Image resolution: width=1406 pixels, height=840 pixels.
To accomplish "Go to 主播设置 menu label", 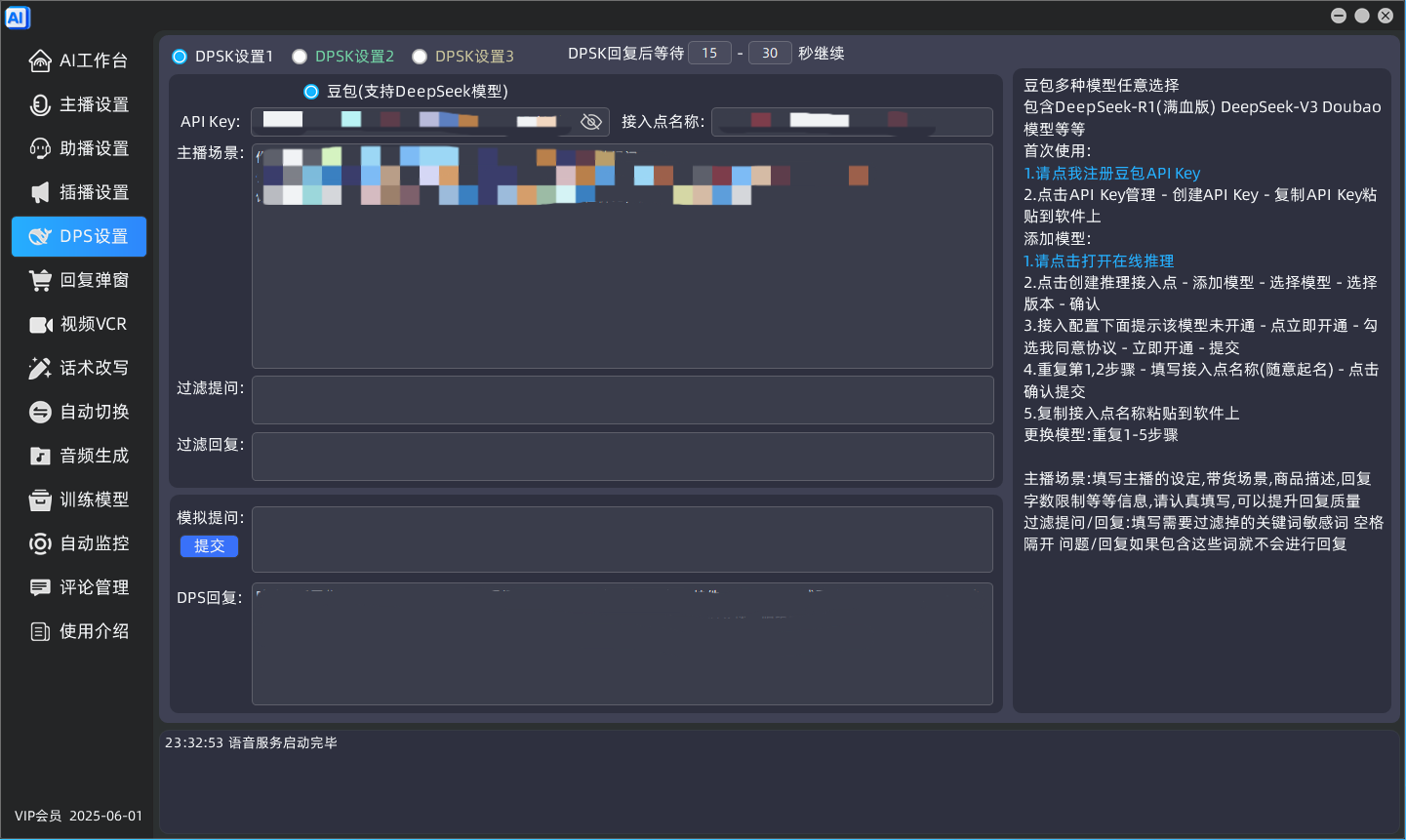I will [x=95, y=104].
